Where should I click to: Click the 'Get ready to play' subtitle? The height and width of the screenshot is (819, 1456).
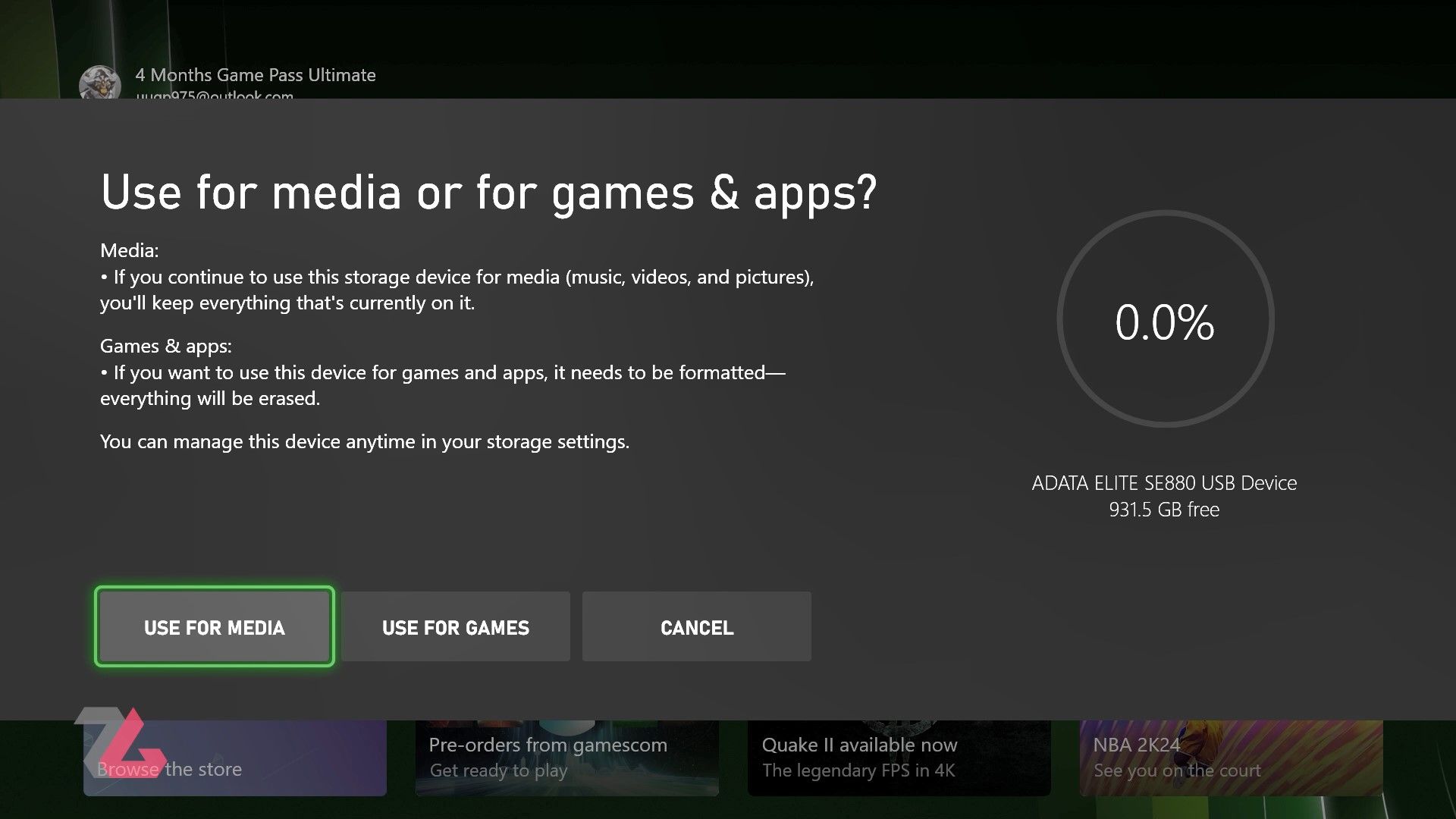point(498,770)
